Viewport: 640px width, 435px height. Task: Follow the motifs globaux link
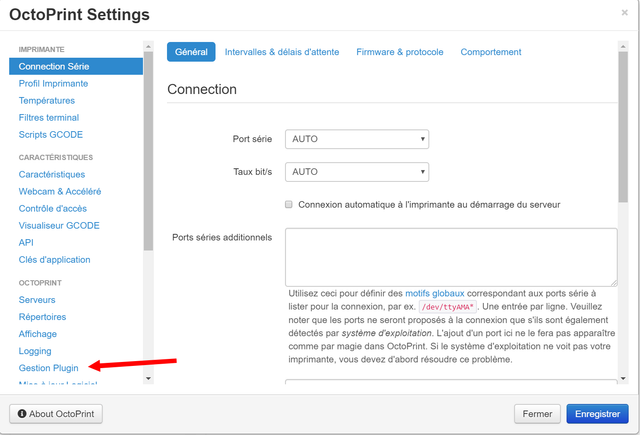(435, 293)
